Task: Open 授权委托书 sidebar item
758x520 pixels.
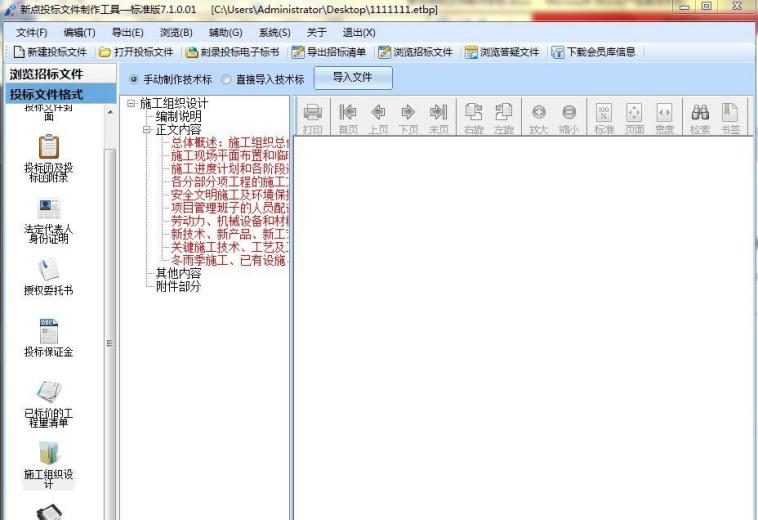Action: [x=48, y=277]
